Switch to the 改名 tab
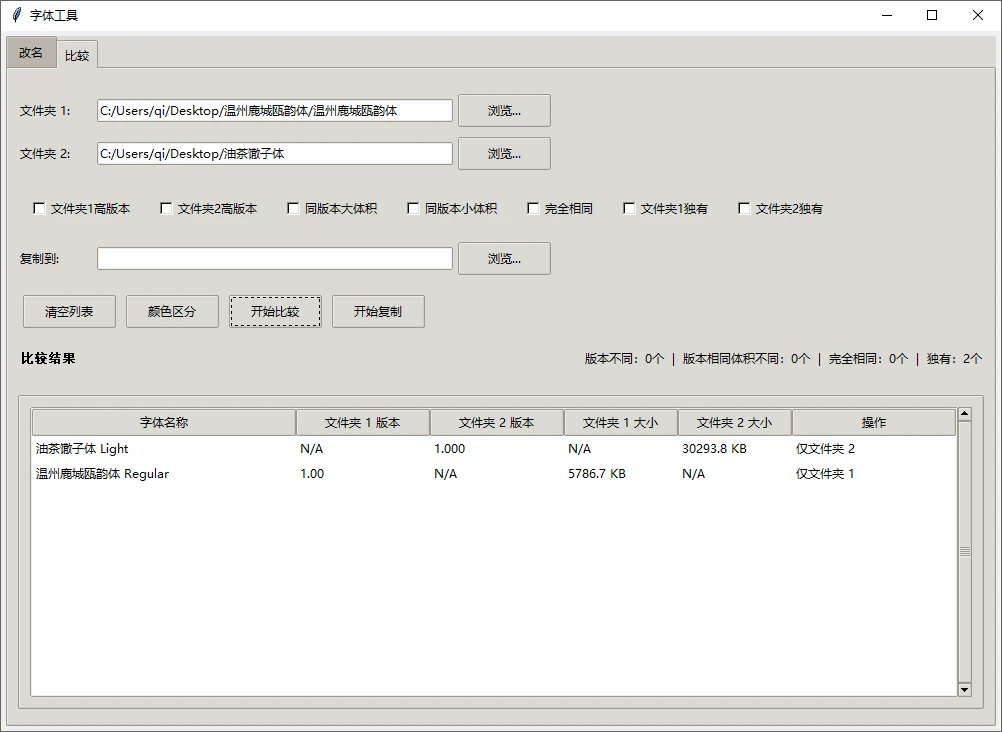1002x732 pixels. click(30, 52)
